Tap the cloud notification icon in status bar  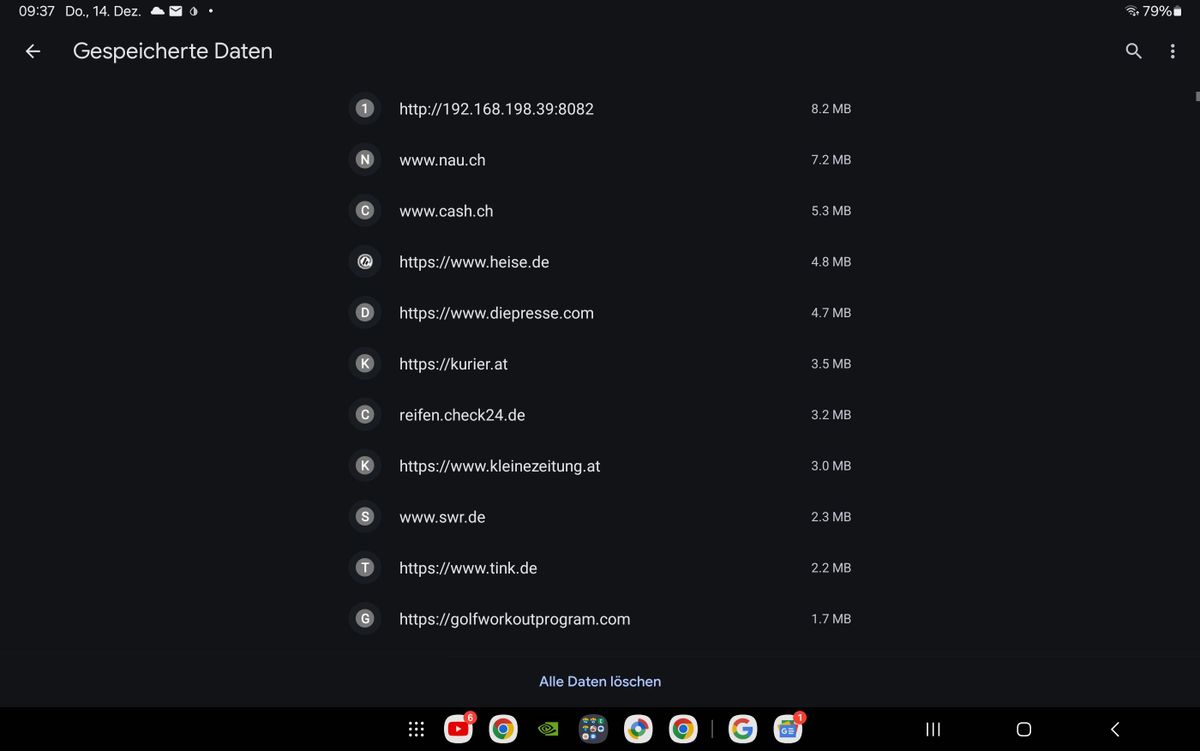(157, 11)
